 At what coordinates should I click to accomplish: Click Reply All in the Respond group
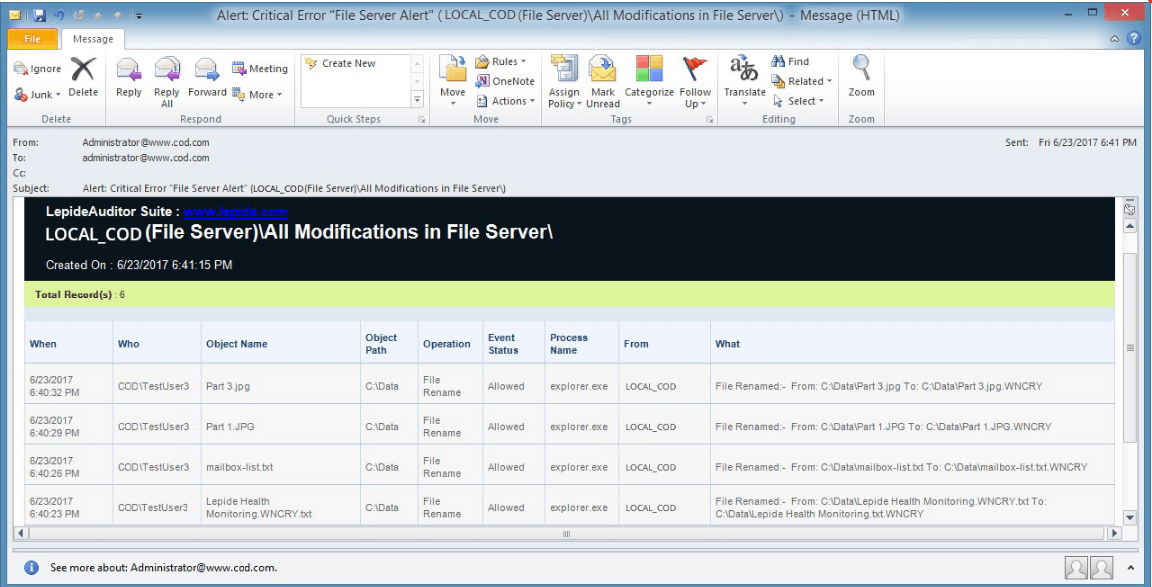(167, 82)
